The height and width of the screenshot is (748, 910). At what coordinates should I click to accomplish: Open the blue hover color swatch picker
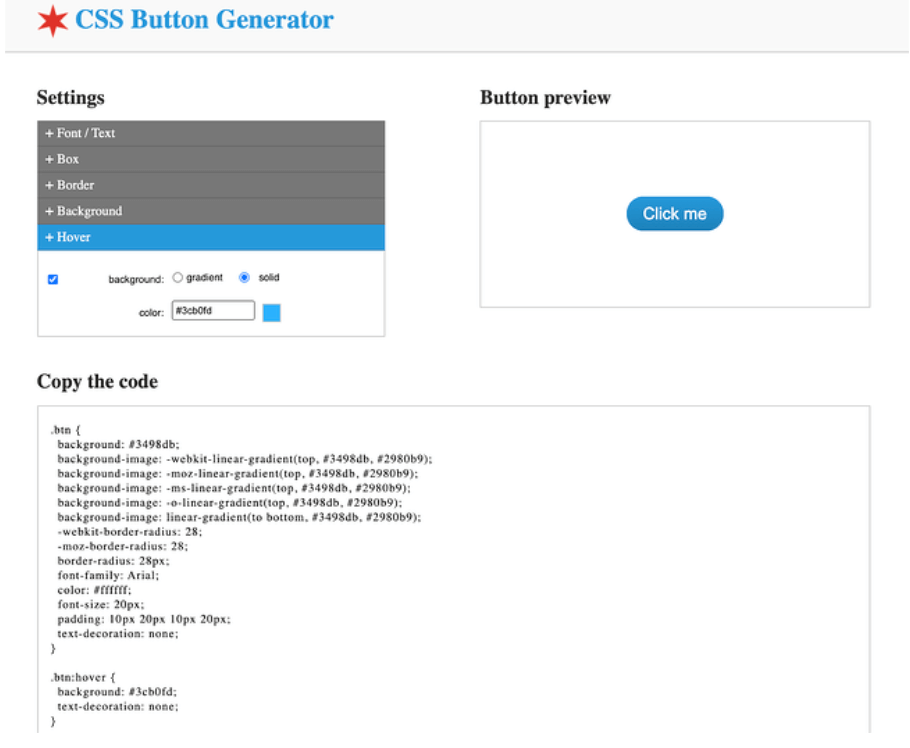point(272,313)
